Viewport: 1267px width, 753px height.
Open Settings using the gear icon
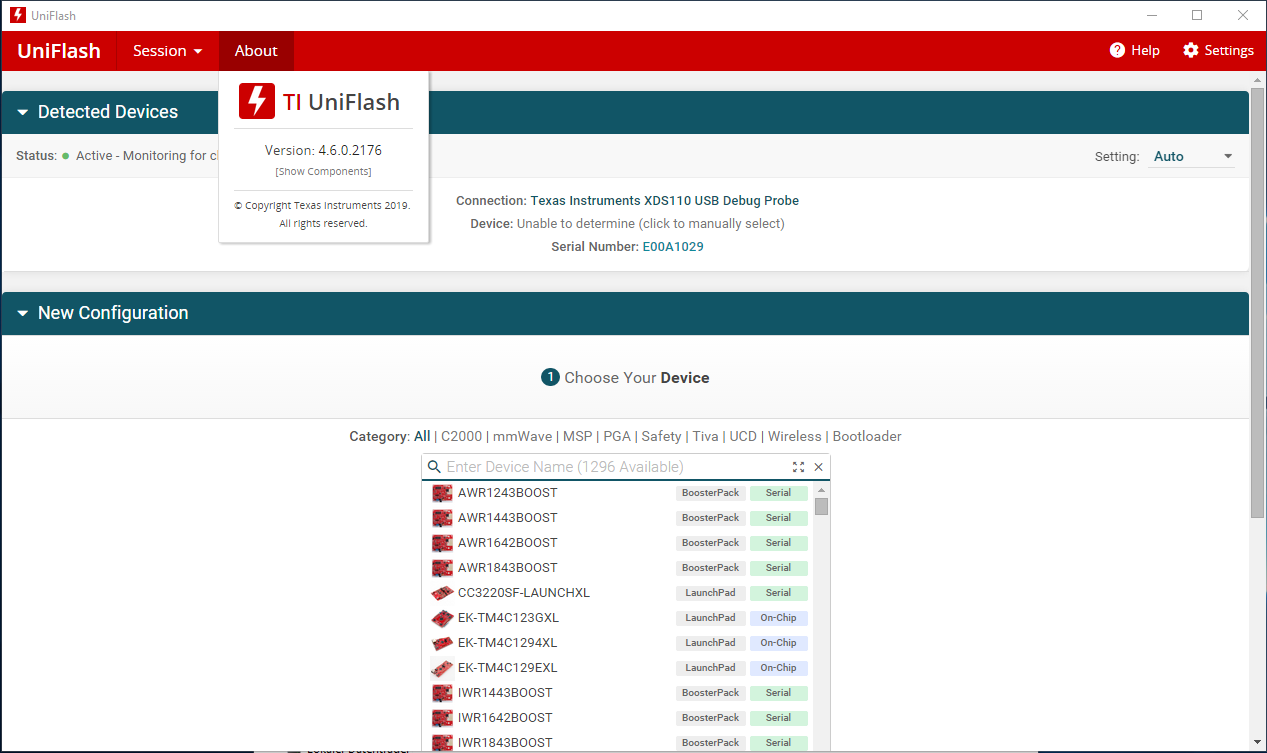[x=1189, y=50]
